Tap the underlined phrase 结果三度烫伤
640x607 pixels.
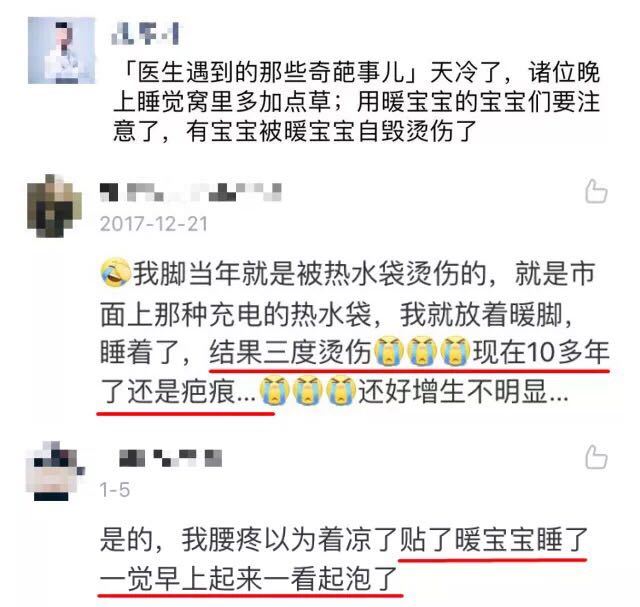(290, 351)
